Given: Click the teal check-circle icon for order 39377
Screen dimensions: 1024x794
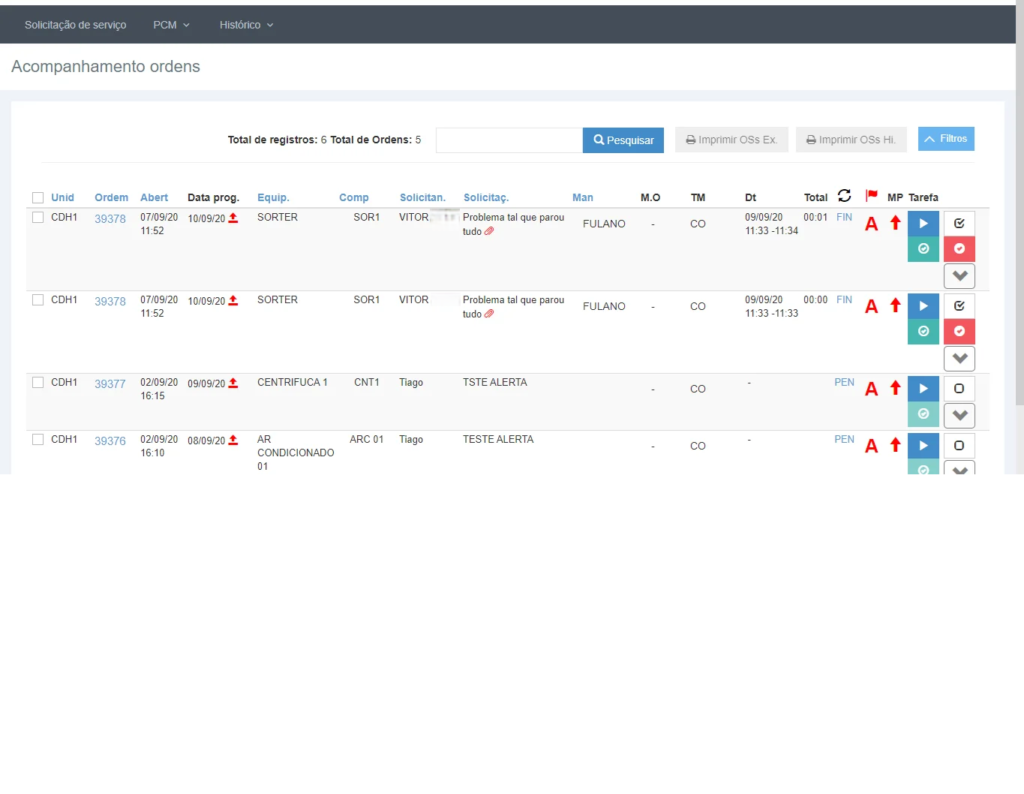Looking at the screenshot, I should coord(923,414).
